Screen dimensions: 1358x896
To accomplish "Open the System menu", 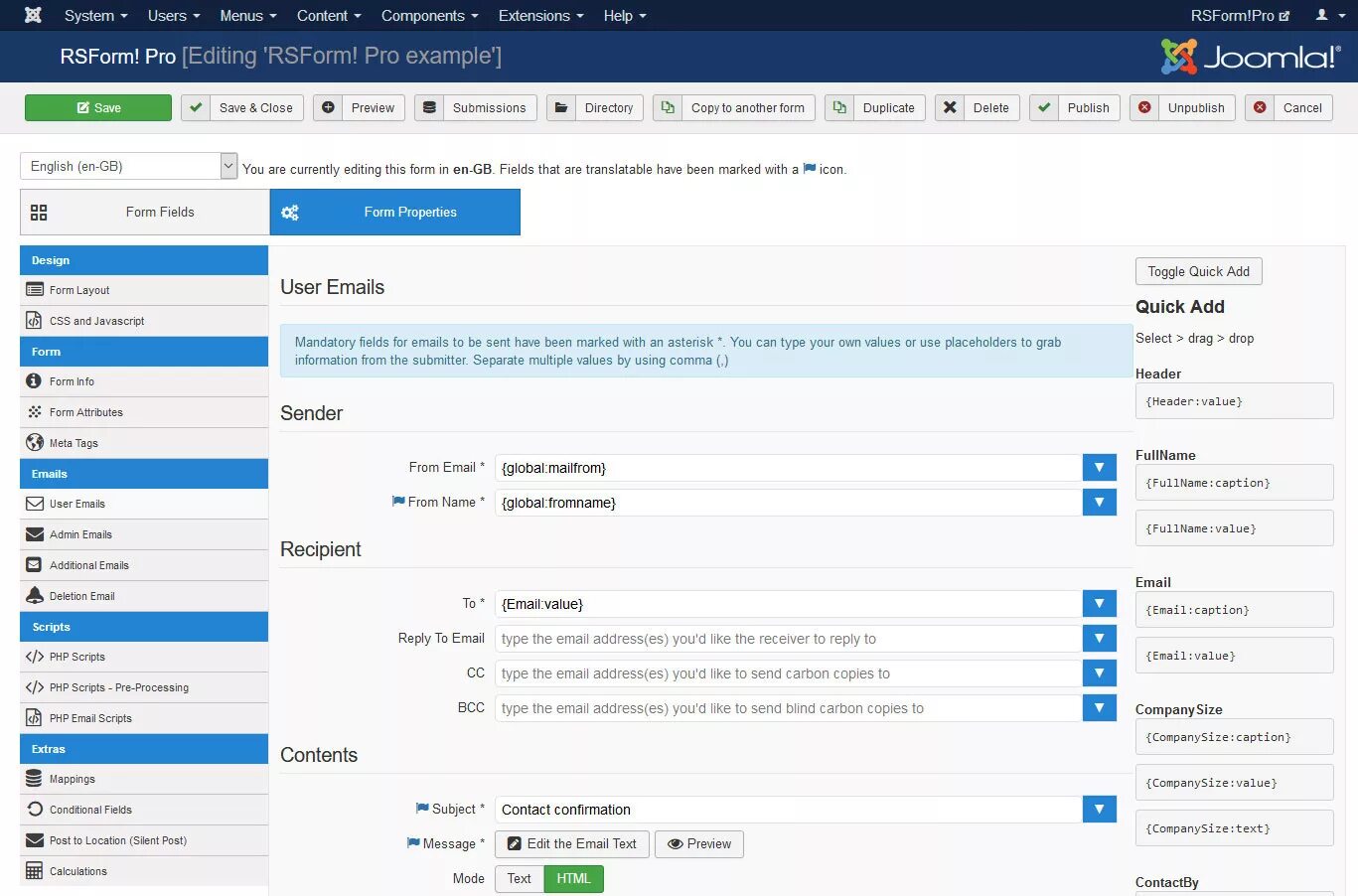I will (95, 15).
